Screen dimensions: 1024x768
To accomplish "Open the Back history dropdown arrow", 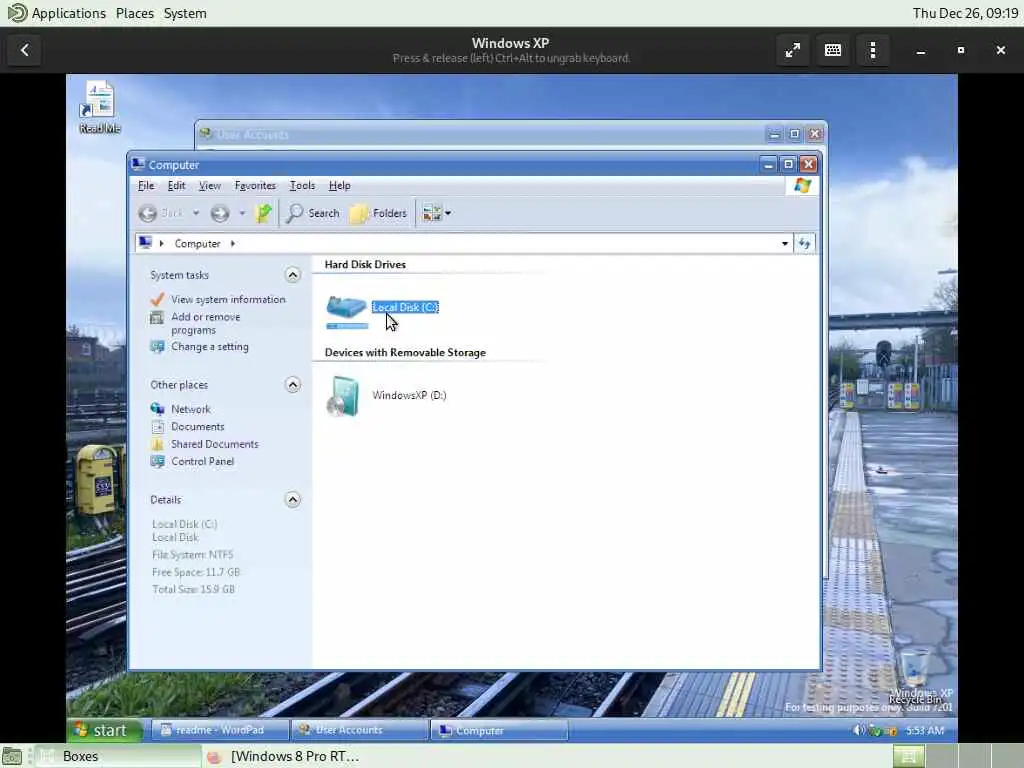I will 195,213.
